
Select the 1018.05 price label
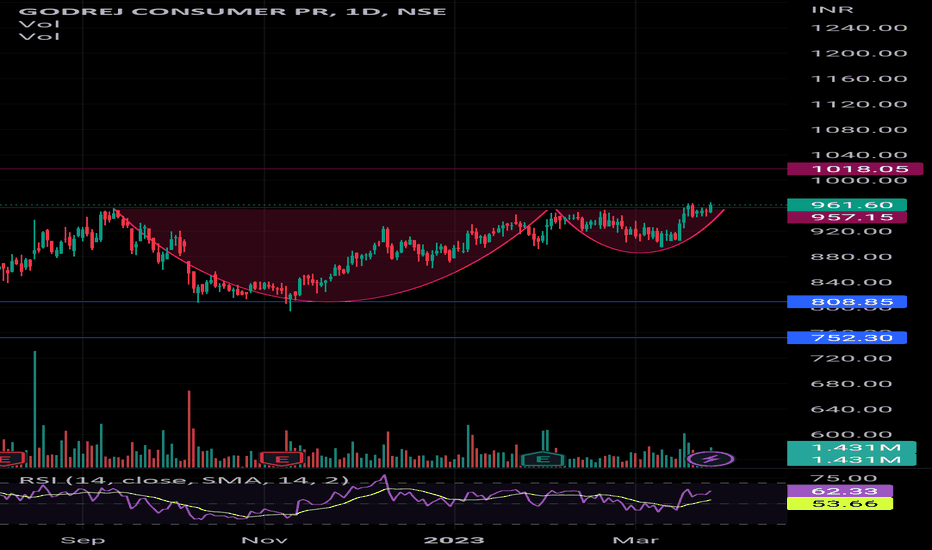coord(855,169)
